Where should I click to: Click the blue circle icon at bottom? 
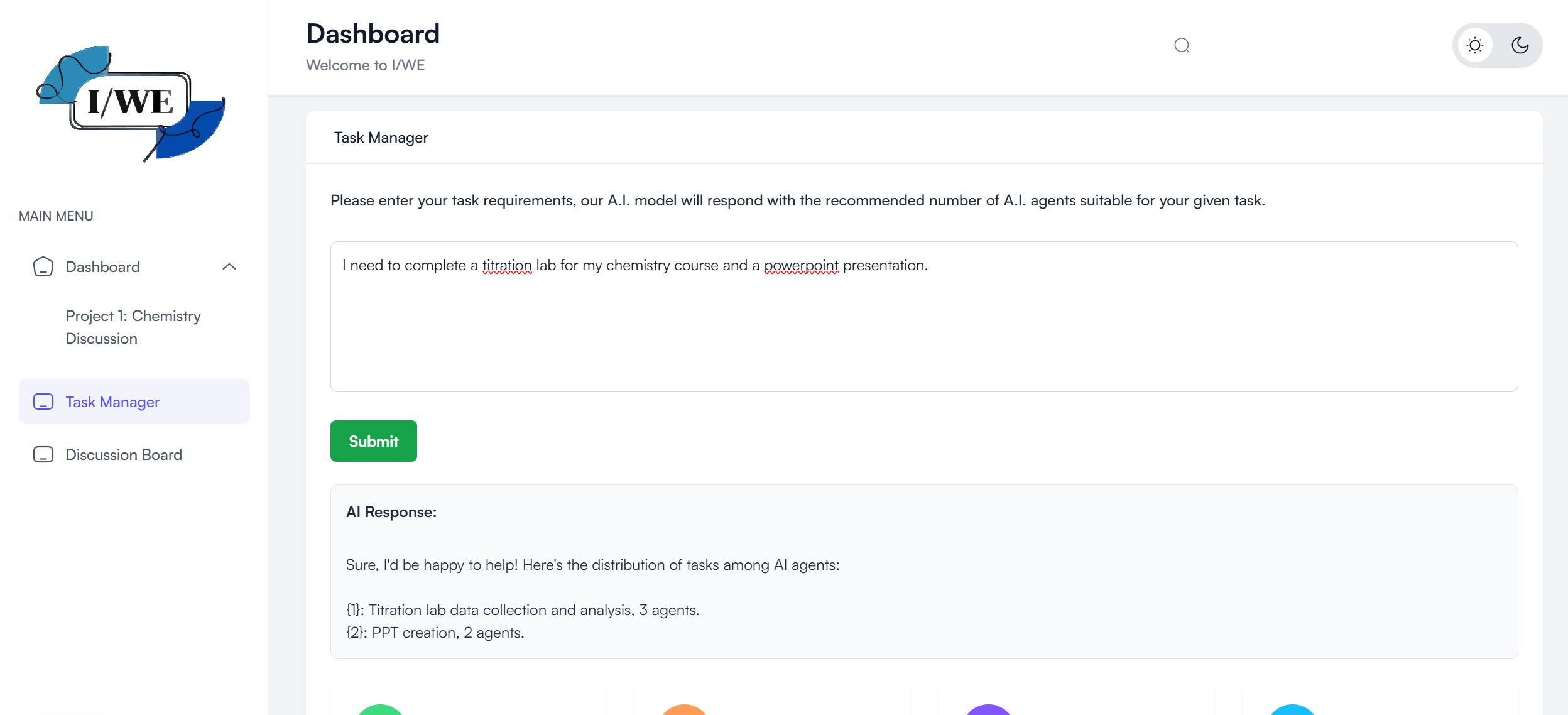click(1292, 710)
